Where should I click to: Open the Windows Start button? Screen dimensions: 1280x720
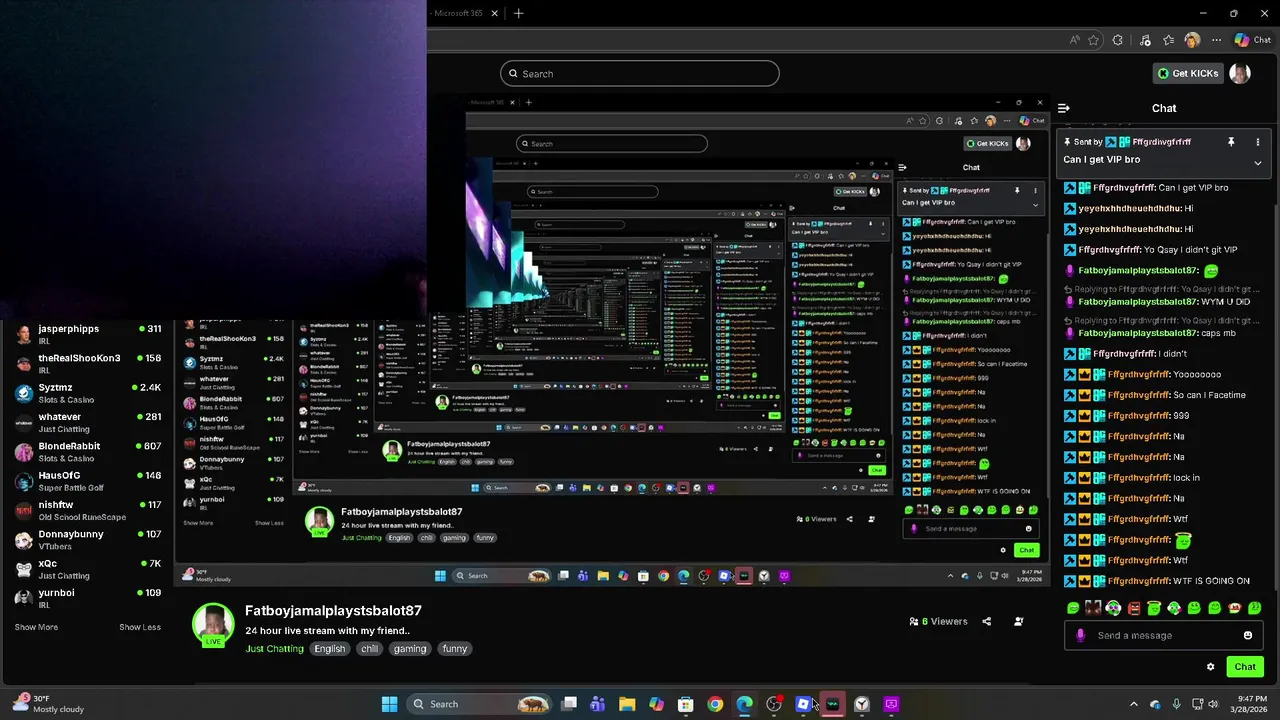click(389, 704)
